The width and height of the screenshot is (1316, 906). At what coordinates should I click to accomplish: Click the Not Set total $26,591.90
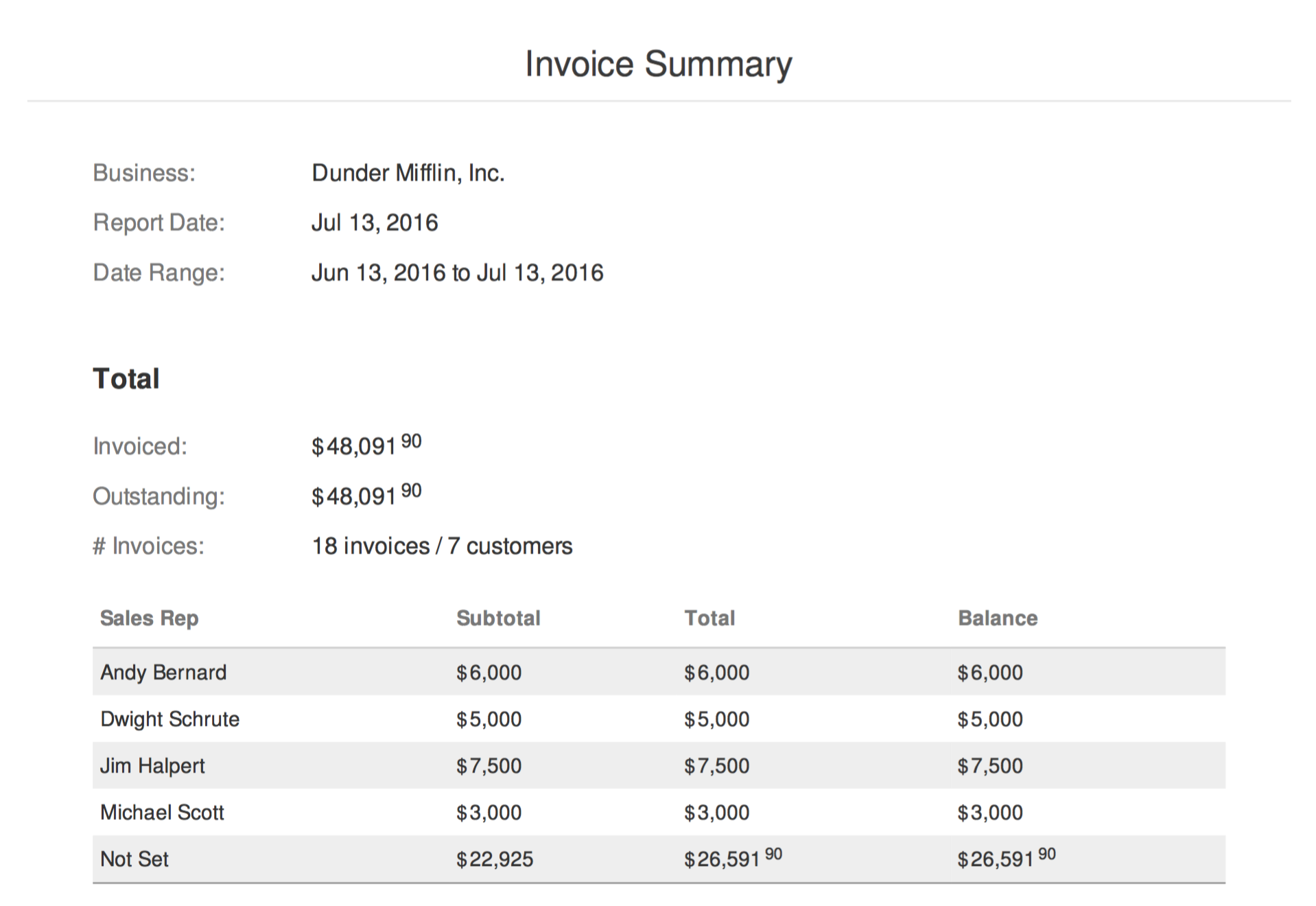pos(733,858)
